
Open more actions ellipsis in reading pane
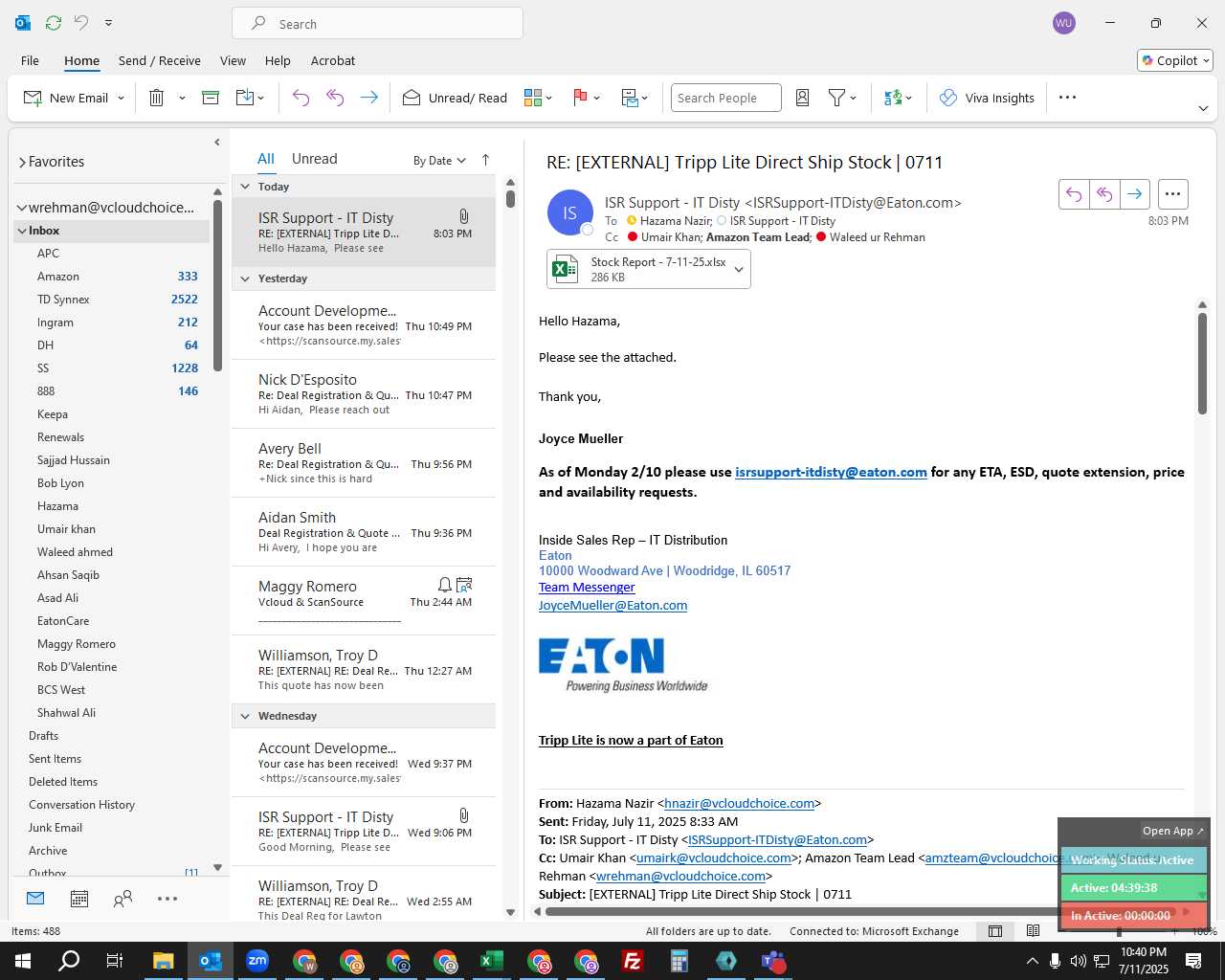1172,194
